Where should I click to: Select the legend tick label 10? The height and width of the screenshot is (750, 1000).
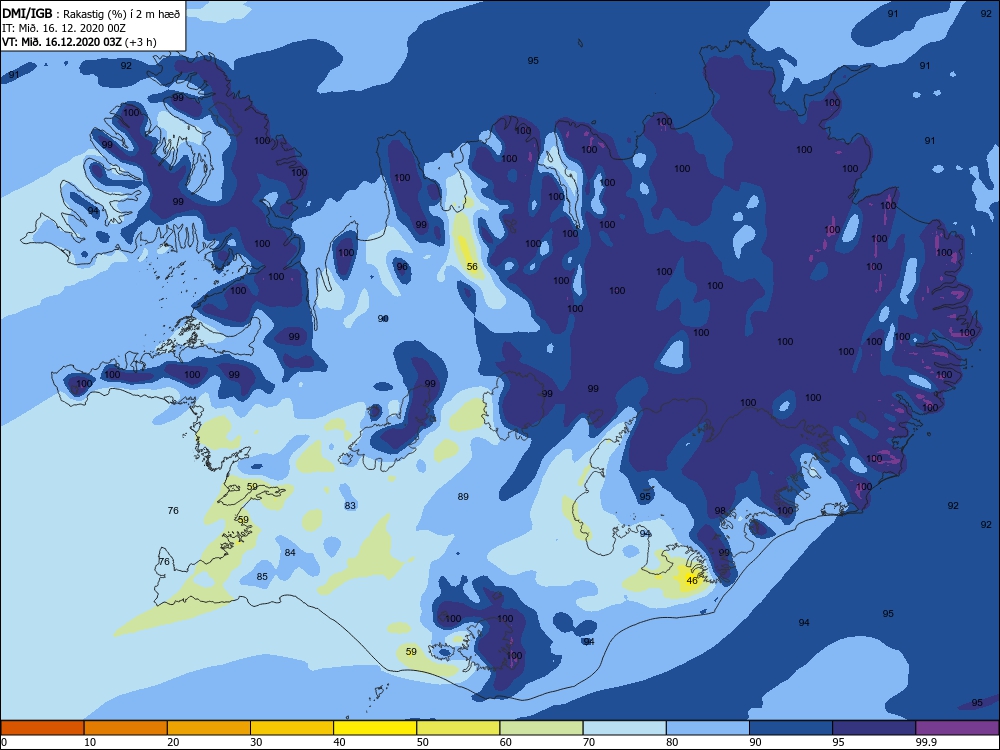(x=90, y=742)
